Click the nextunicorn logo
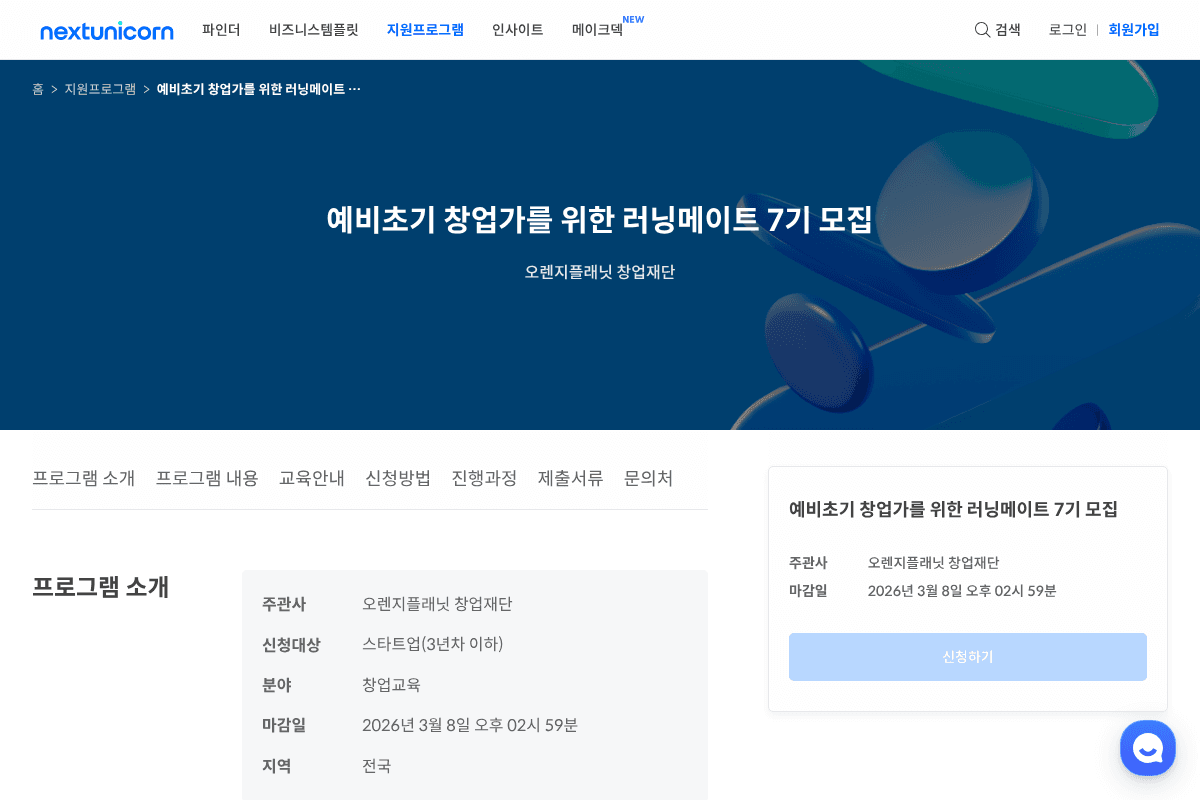The width and height of the screenshot is (1200, 800). click(107, 31)
